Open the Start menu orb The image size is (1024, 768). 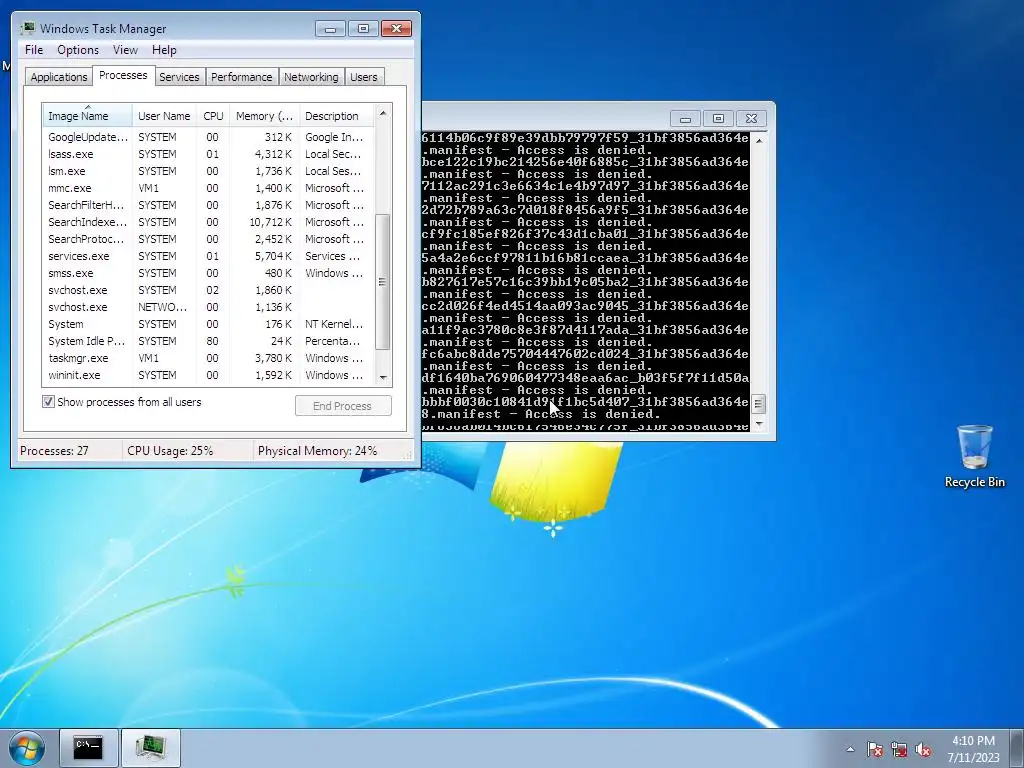27,748
